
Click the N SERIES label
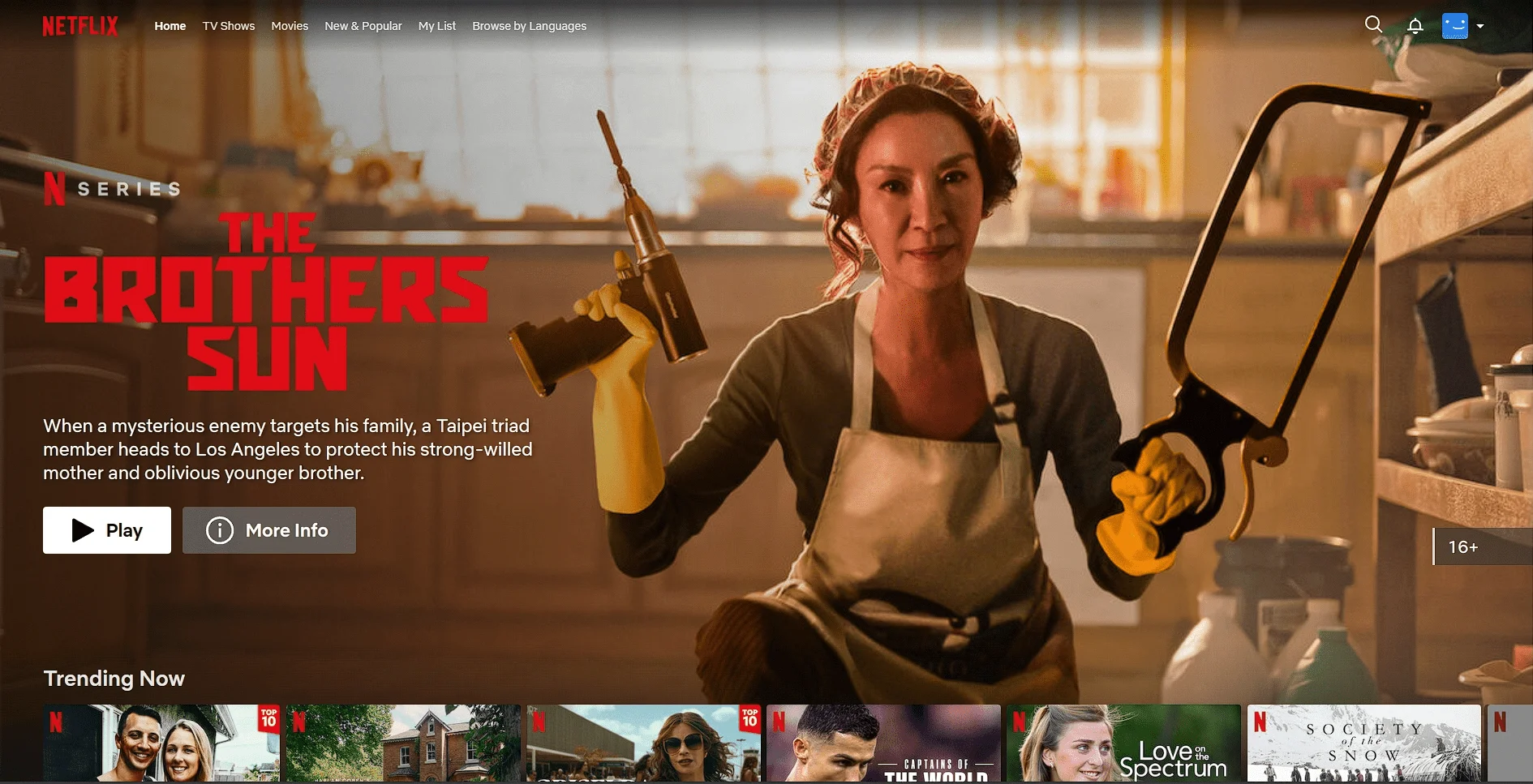112,189
